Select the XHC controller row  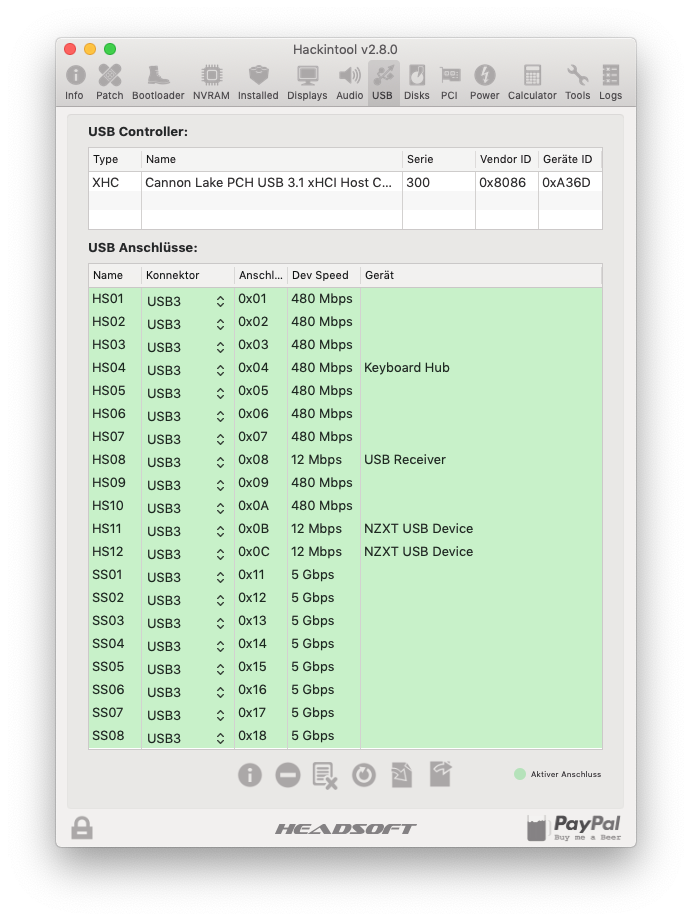(x=345, y=183)
